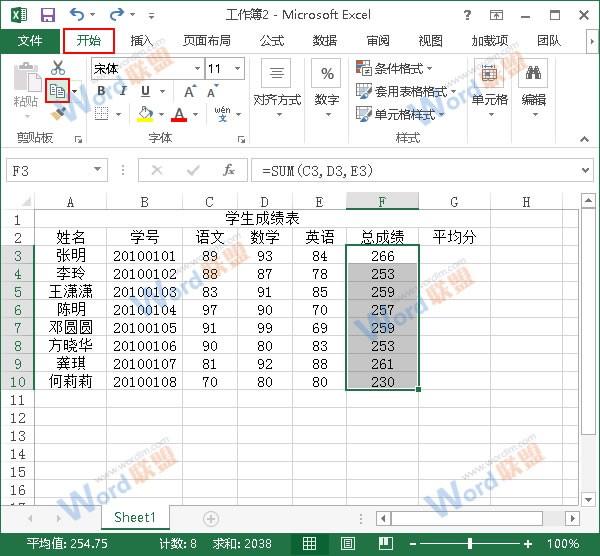600x556 pixels.
Task: Switch to the 数据 (Data) tab
Action: pyautogui.click(x=325, y=41)
